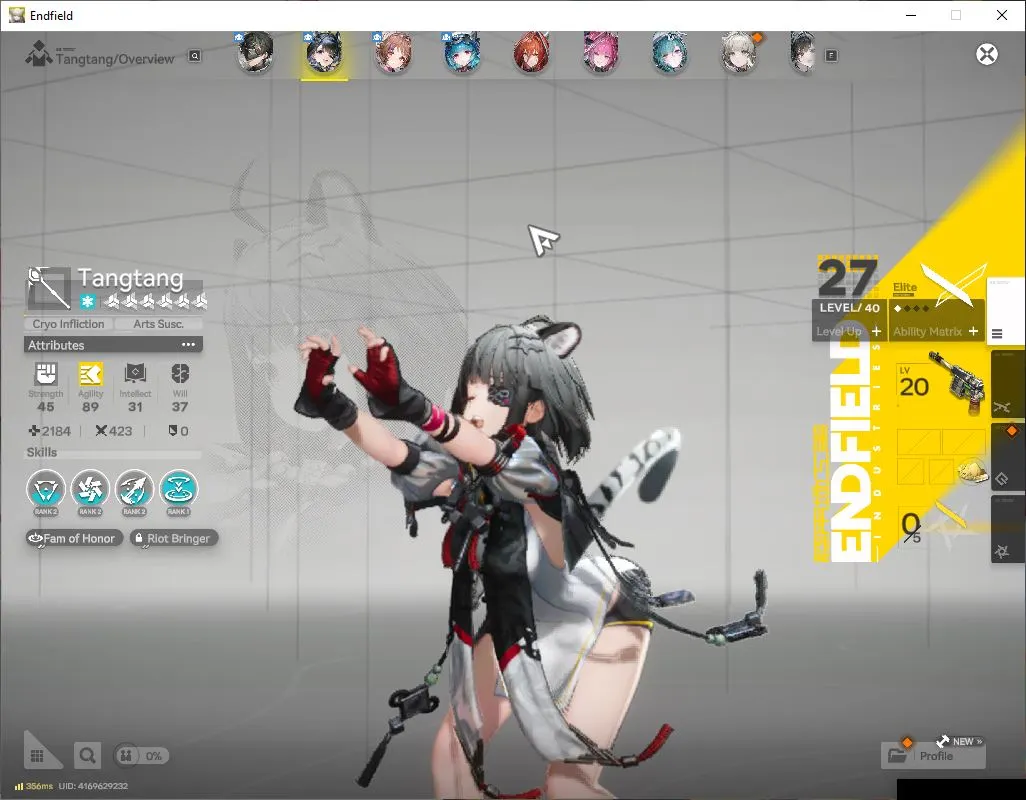1026x800 pixels.
Task: Click the Cryo element snowflake icon
Action: tap(88, 302)
